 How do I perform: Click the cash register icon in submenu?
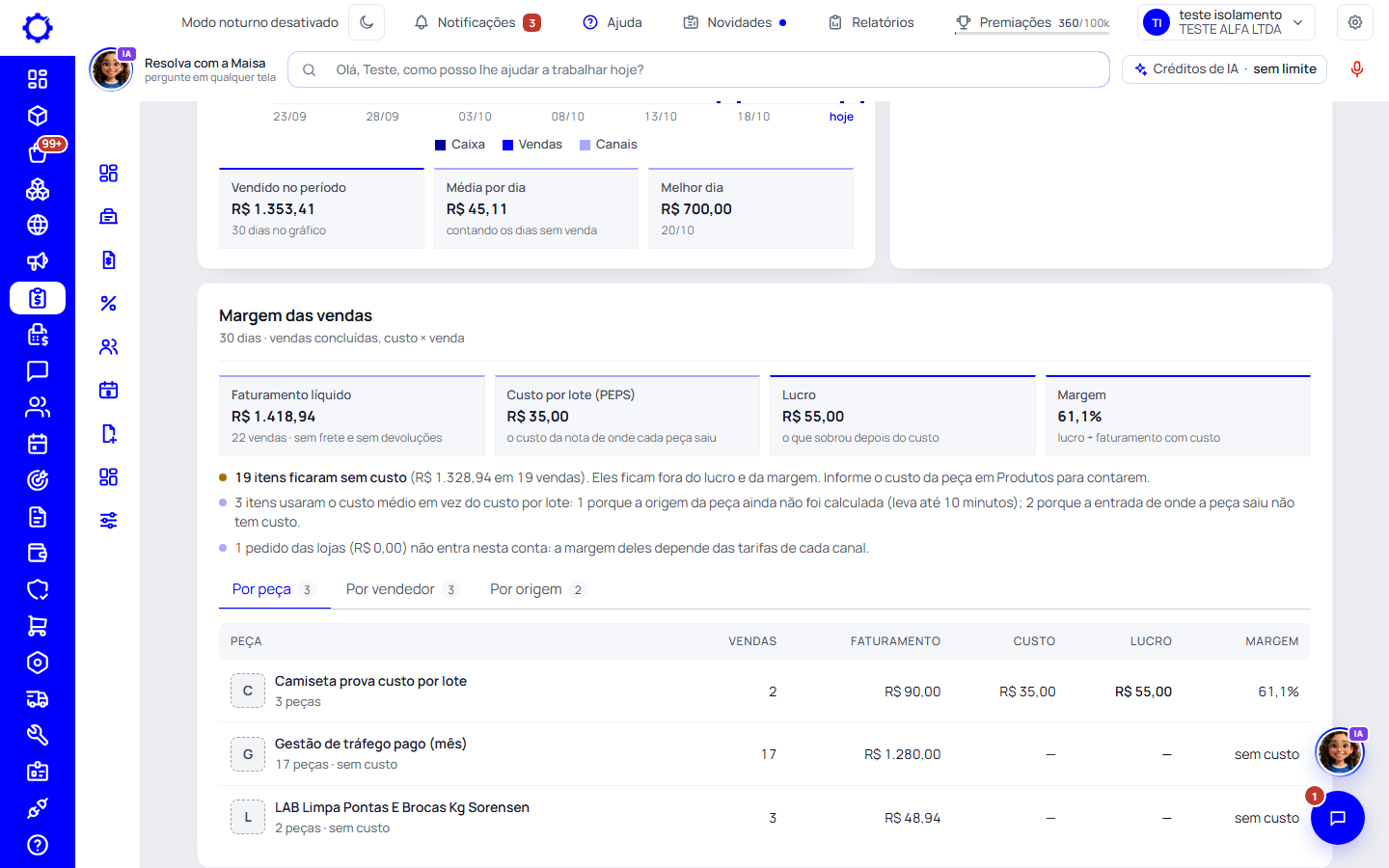109,217
